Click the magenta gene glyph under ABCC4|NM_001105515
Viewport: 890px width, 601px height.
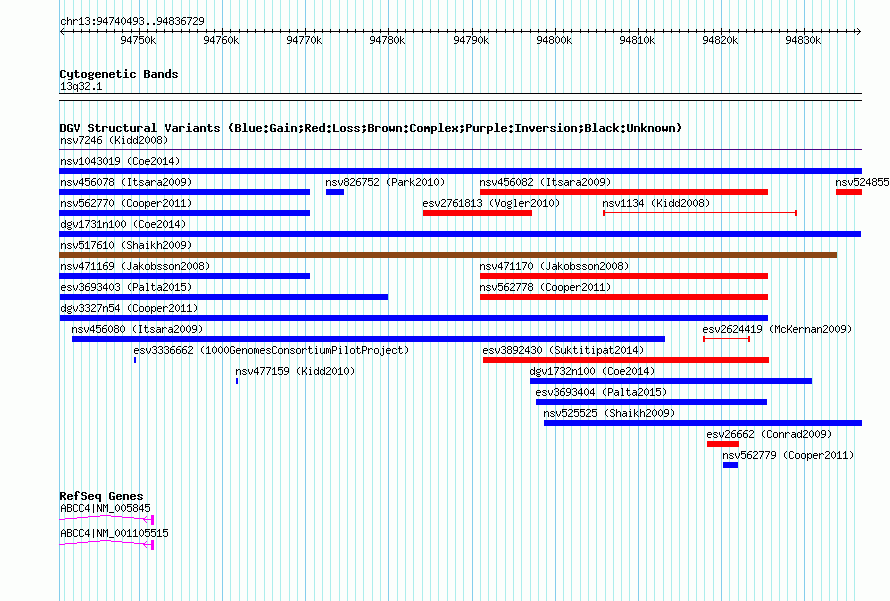(x=107, y=544)
